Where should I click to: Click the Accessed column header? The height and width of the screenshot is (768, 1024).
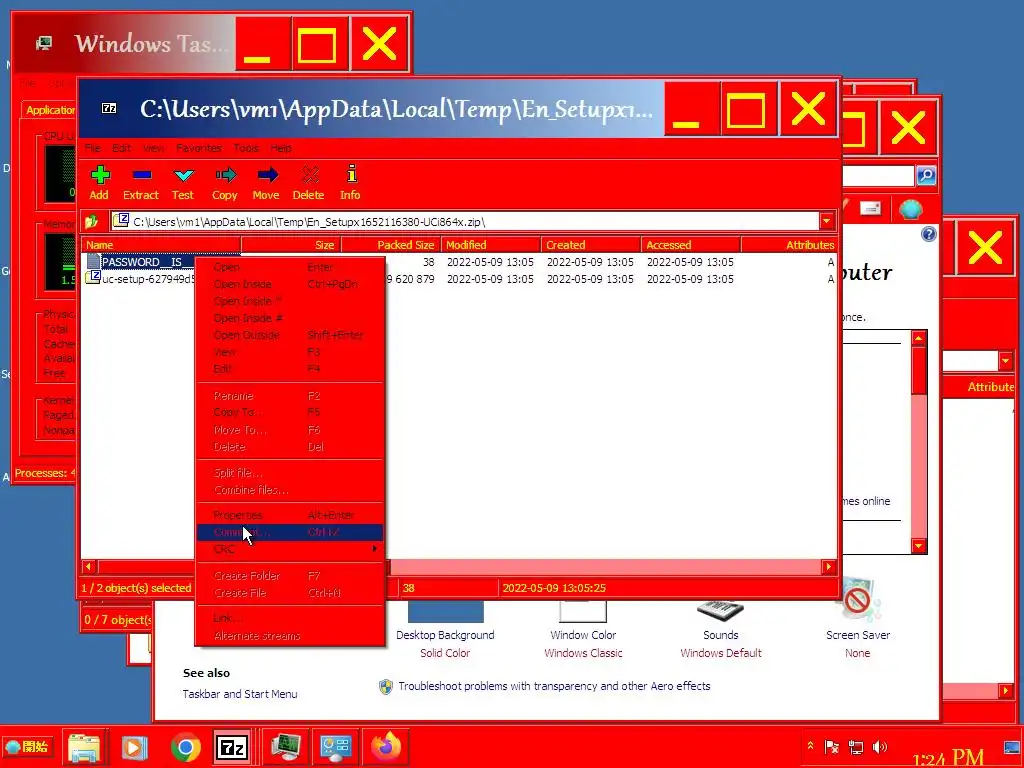pyautogui.click(x=690, y=245)
